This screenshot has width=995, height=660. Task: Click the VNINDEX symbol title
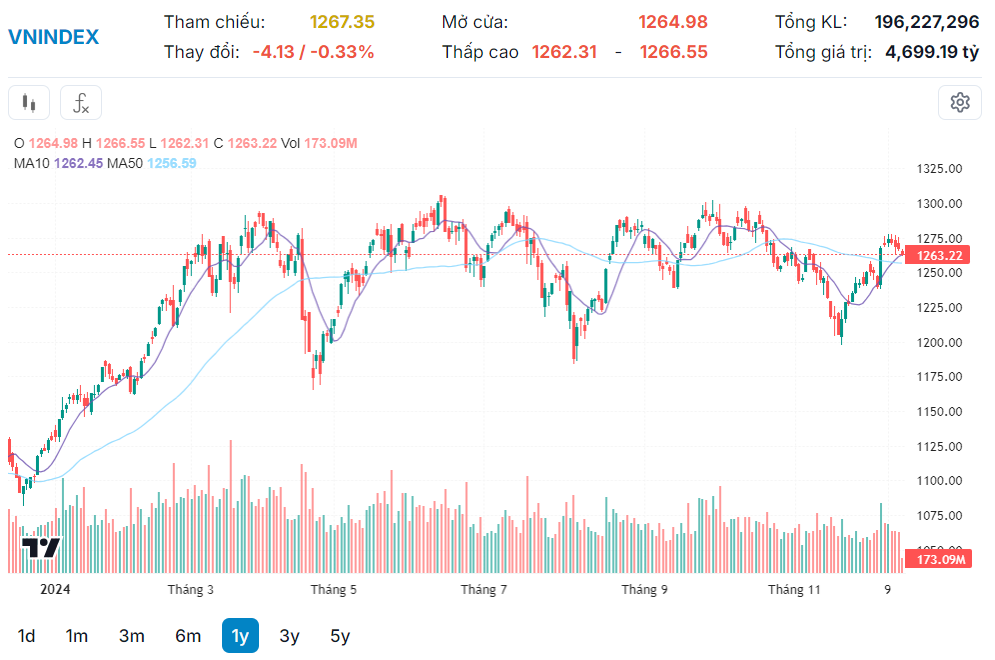[54, 37]
